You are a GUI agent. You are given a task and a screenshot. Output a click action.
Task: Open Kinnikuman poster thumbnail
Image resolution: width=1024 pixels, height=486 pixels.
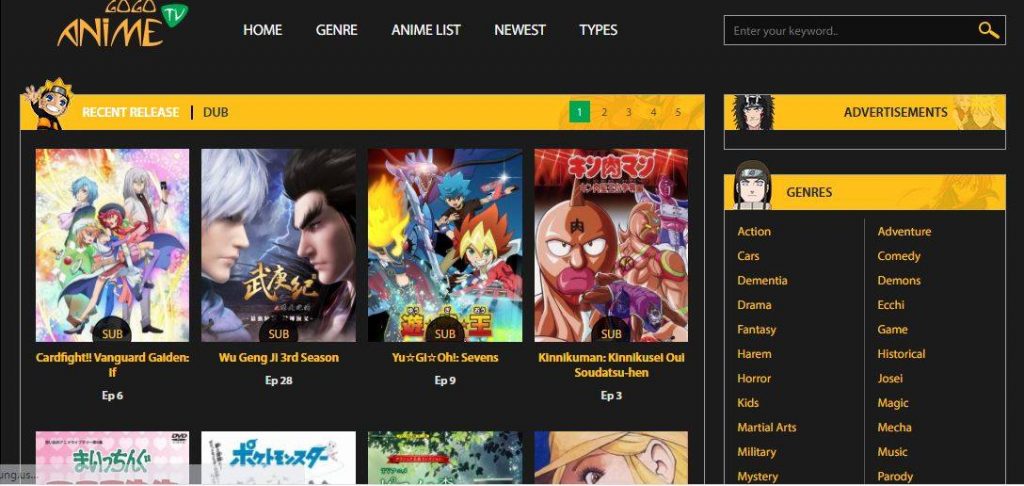tap(611, 245)
